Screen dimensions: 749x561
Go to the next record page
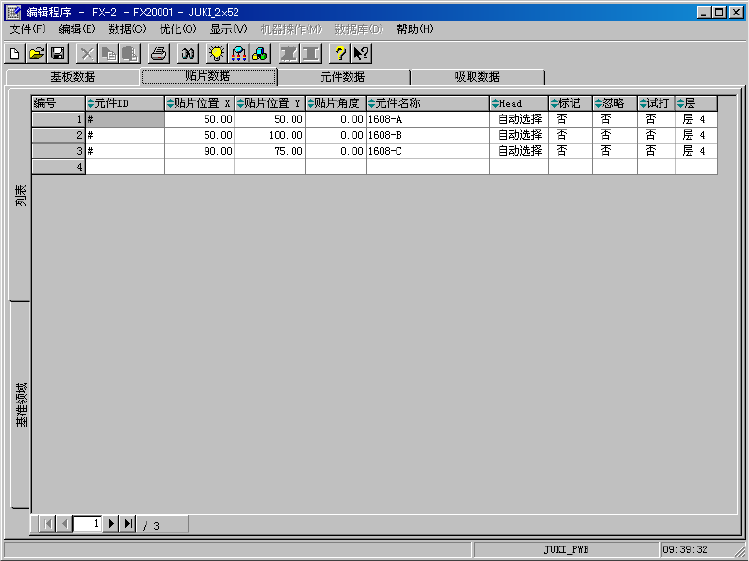coord(111,524)
